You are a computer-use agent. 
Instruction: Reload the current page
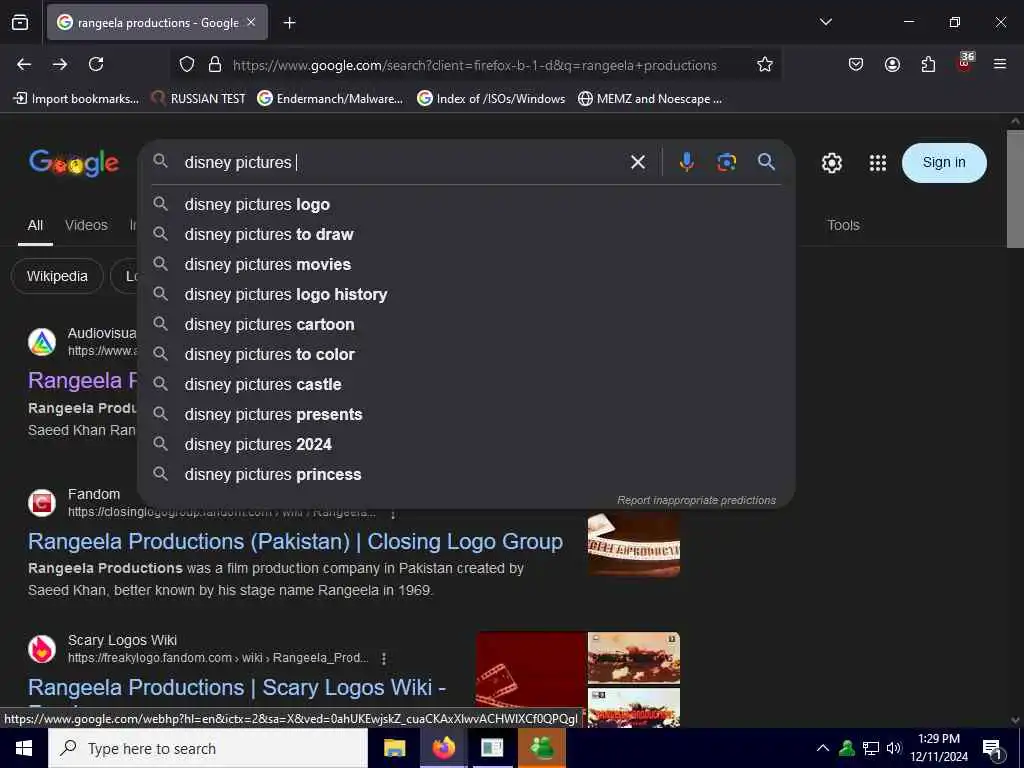coord(96,64)
